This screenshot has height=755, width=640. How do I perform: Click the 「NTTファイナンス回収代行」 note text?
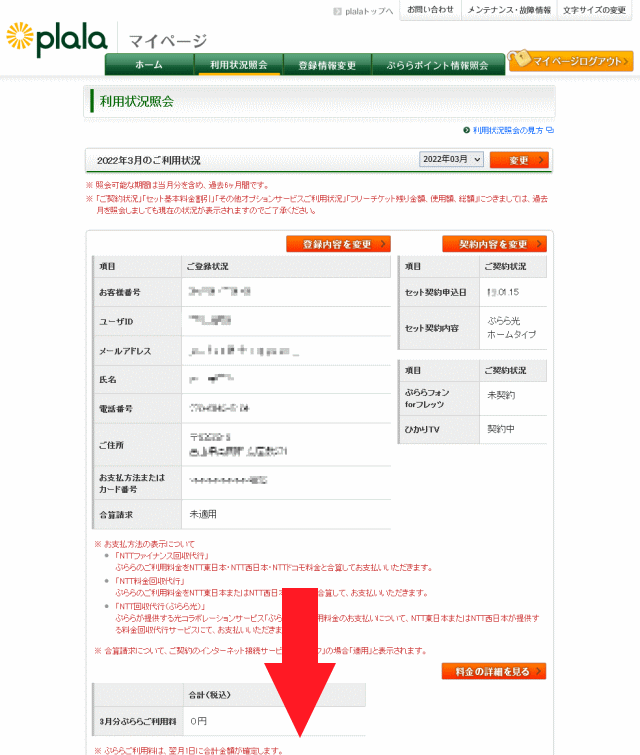point(162,556)
